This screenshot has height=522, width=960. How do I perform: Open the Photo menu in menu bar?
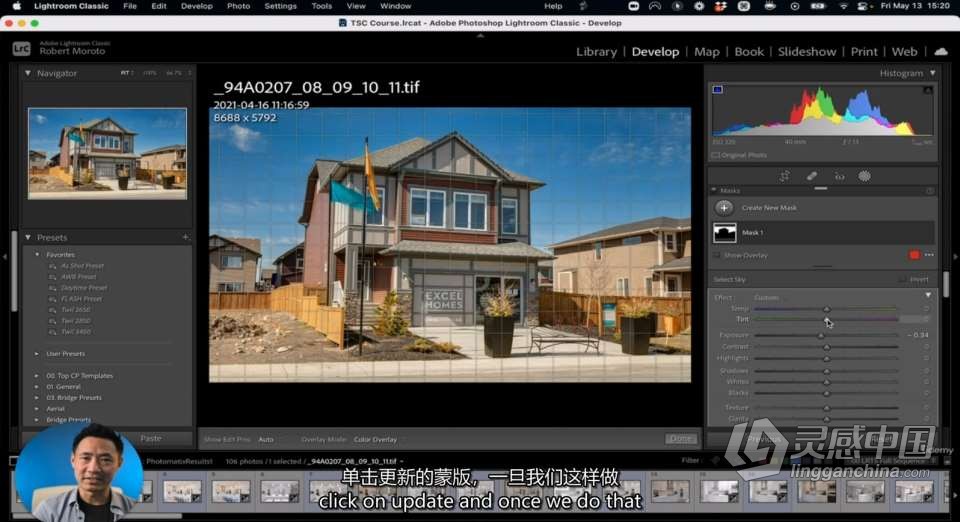[x=238, y=6]
